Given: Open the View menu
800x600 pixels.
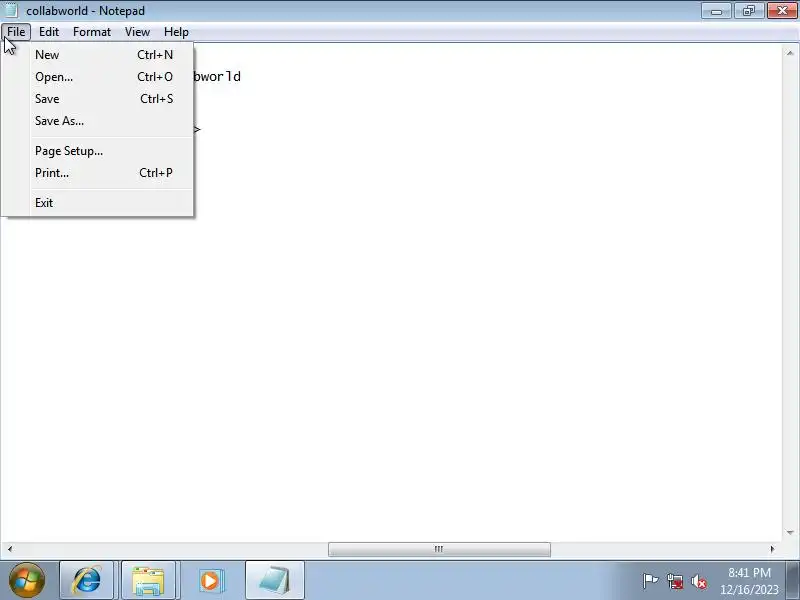Looking at the screenshot, I should (137, 32).
